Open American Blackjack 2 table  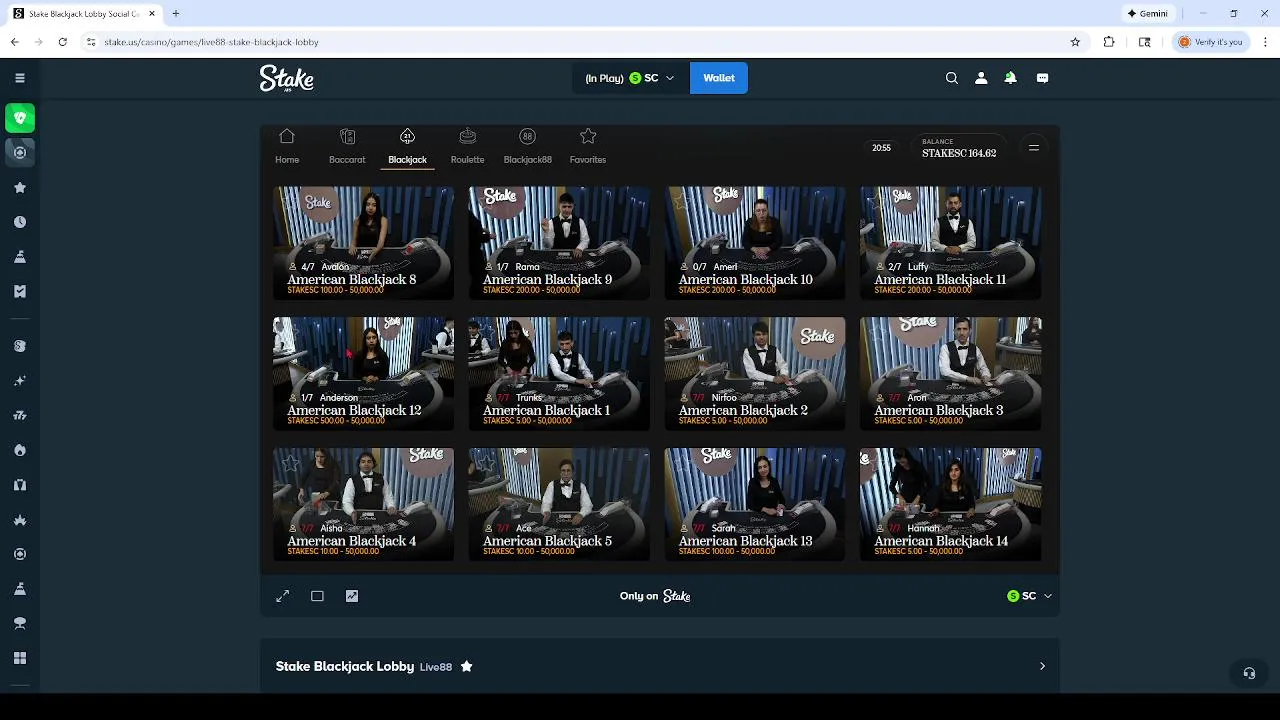755,374
